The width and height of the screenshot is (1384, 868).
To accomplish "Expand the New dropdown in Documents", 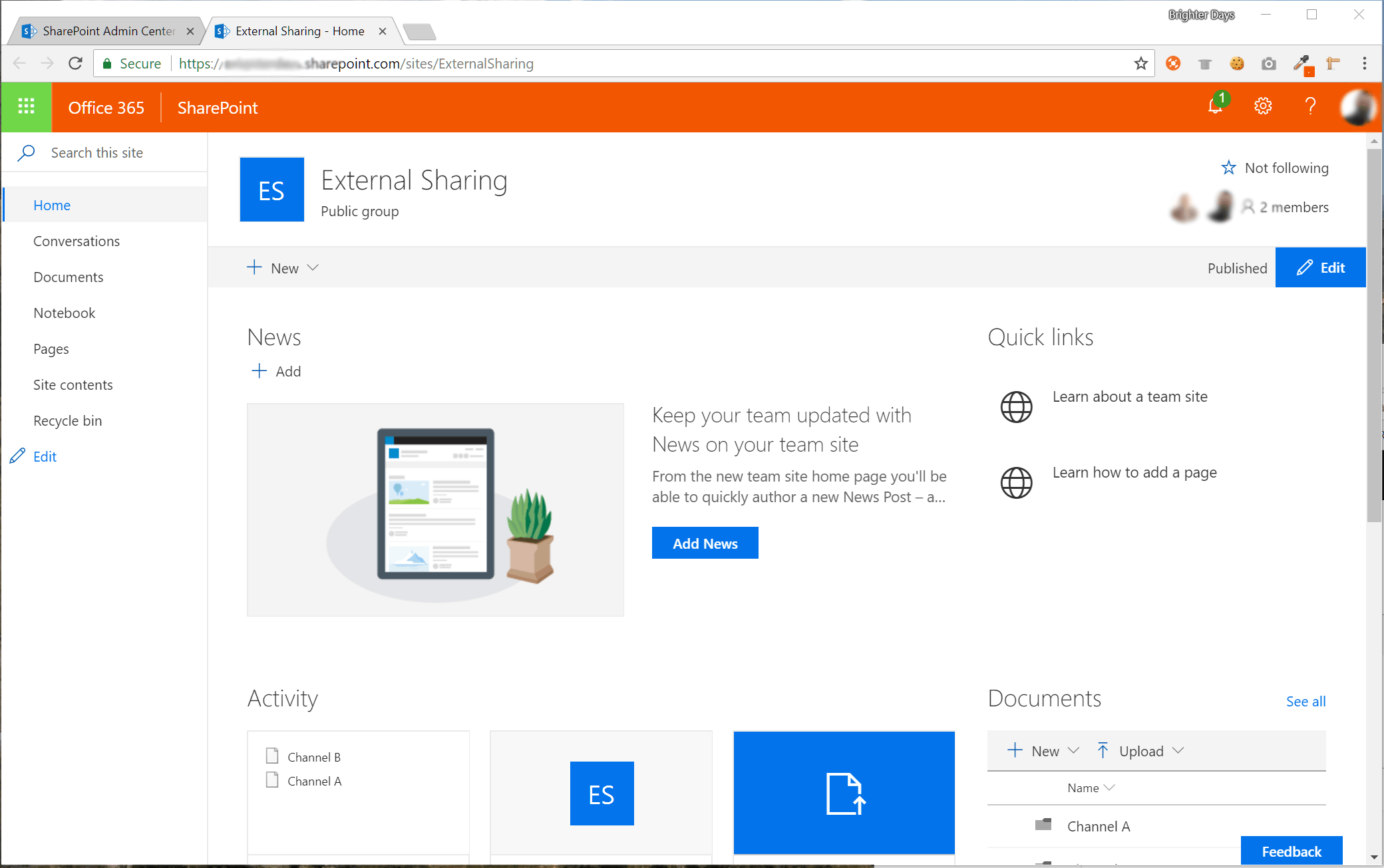I will point(1043,750).
